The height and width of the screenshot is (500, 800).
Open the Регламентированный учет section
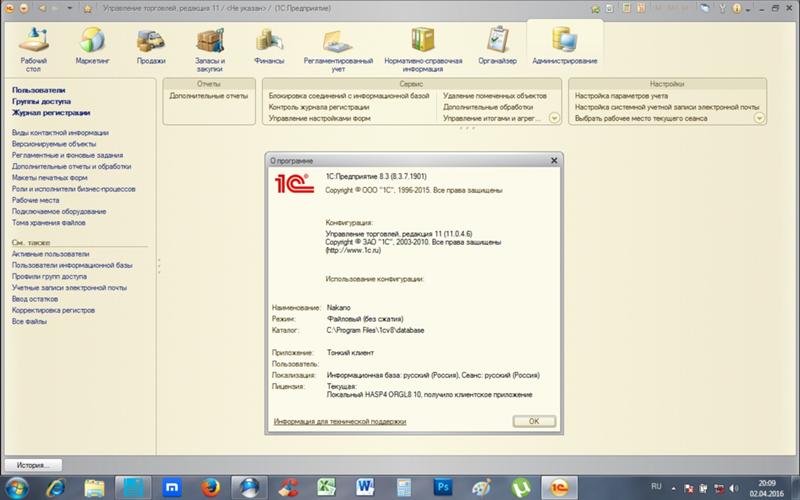pos(338,49)
